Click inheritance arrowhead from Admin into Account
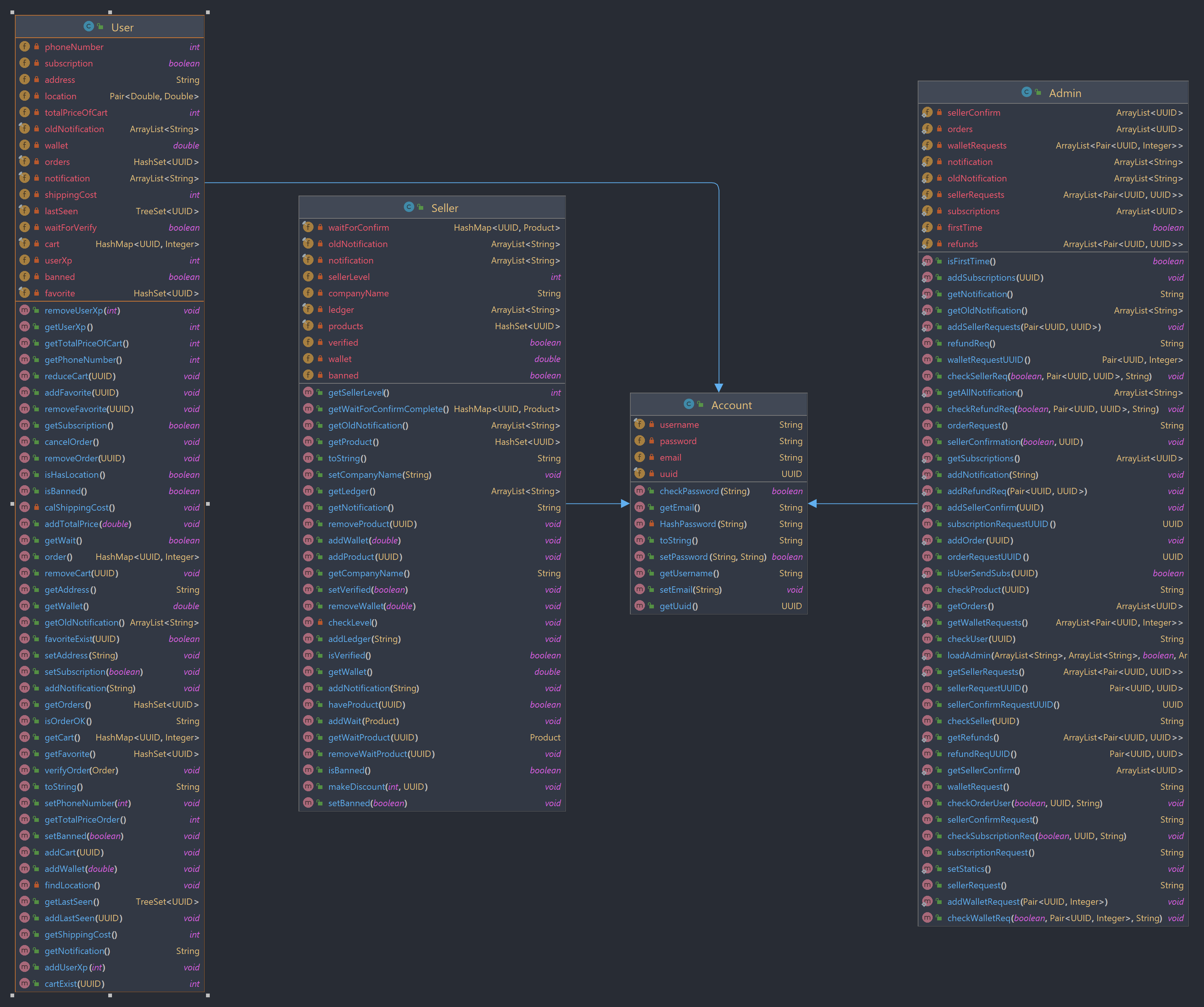Image resolution: width=1204 pixels, height=1007 pixels. tap(813, 503)
